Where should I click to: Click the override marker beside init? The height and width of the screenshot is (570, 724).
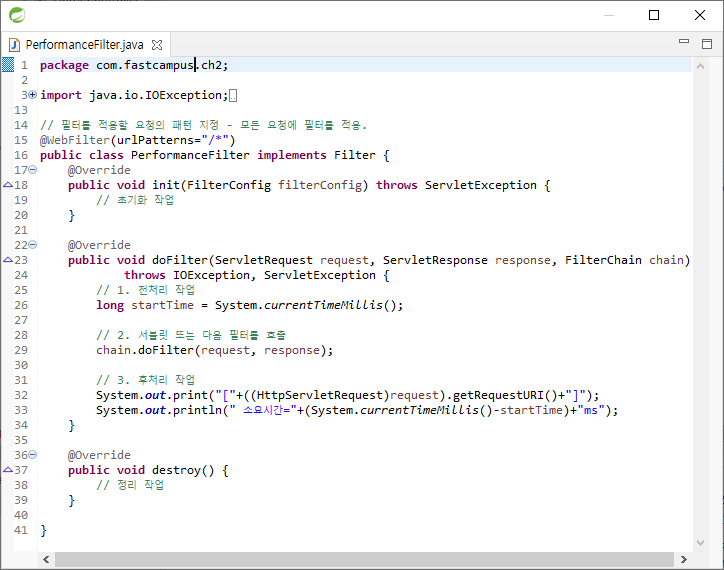pos(8,185)
